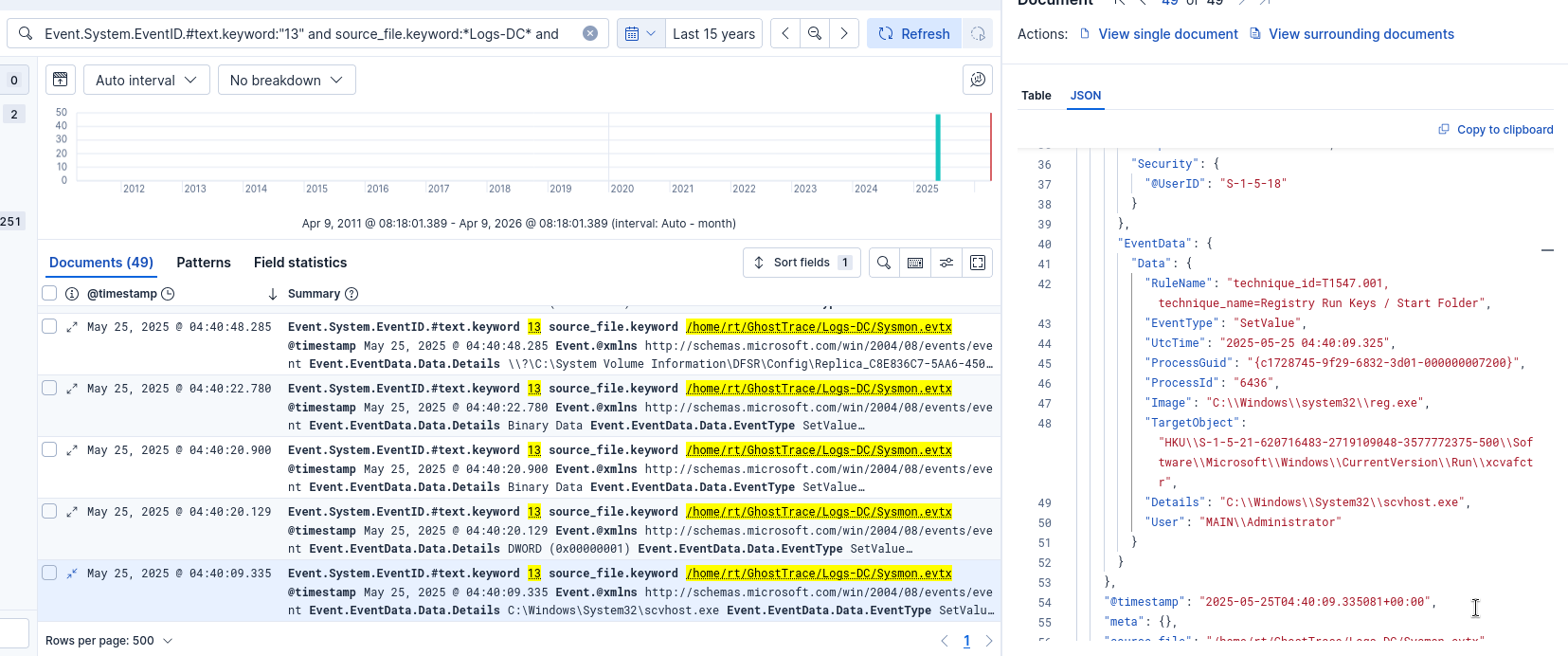Viewport: 1568px width, 656px height.
Task: Click the View single document icon
Action: [x=1085, y=34]
